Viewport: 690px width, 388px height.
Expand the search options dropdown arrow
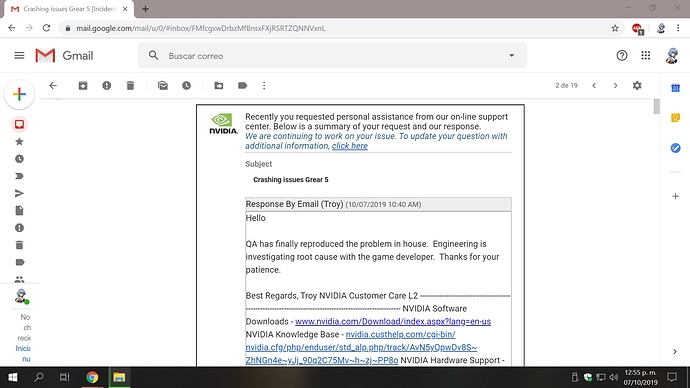coord(511,55)
